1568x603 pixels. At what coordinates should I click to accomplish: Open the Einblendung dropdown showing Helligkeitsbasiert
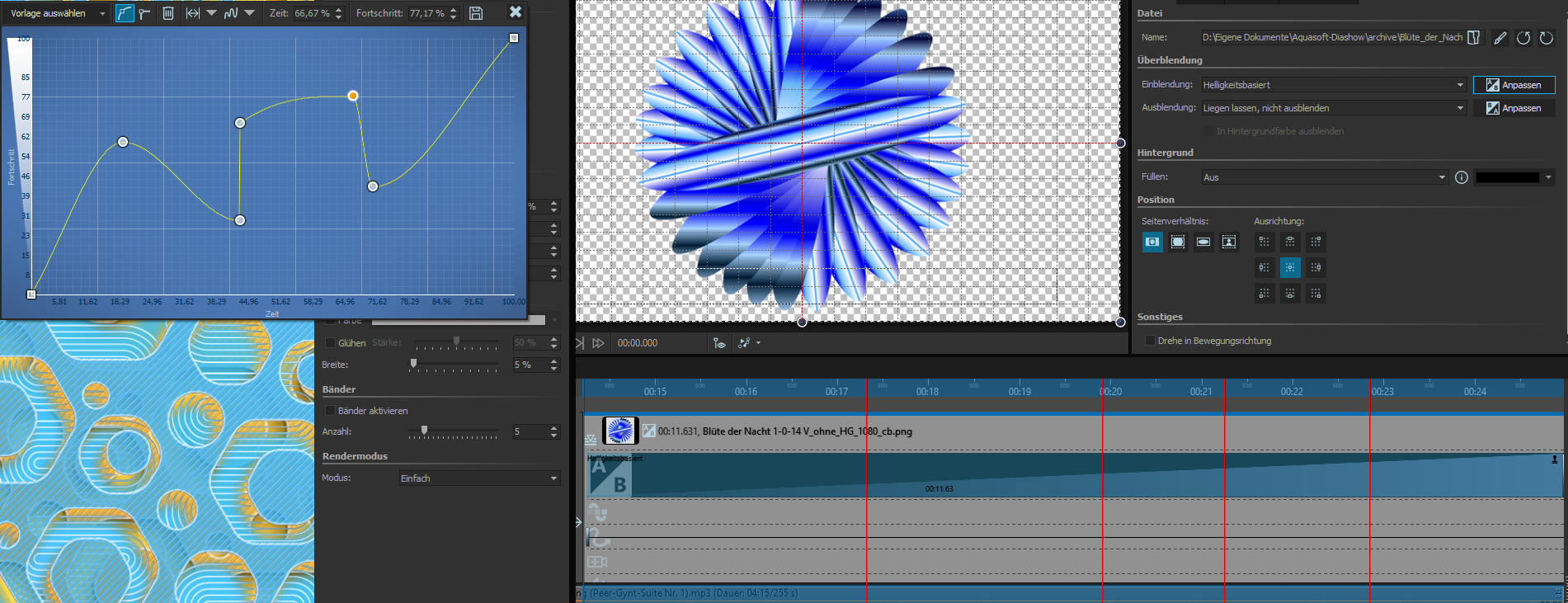coord(1333,85)
